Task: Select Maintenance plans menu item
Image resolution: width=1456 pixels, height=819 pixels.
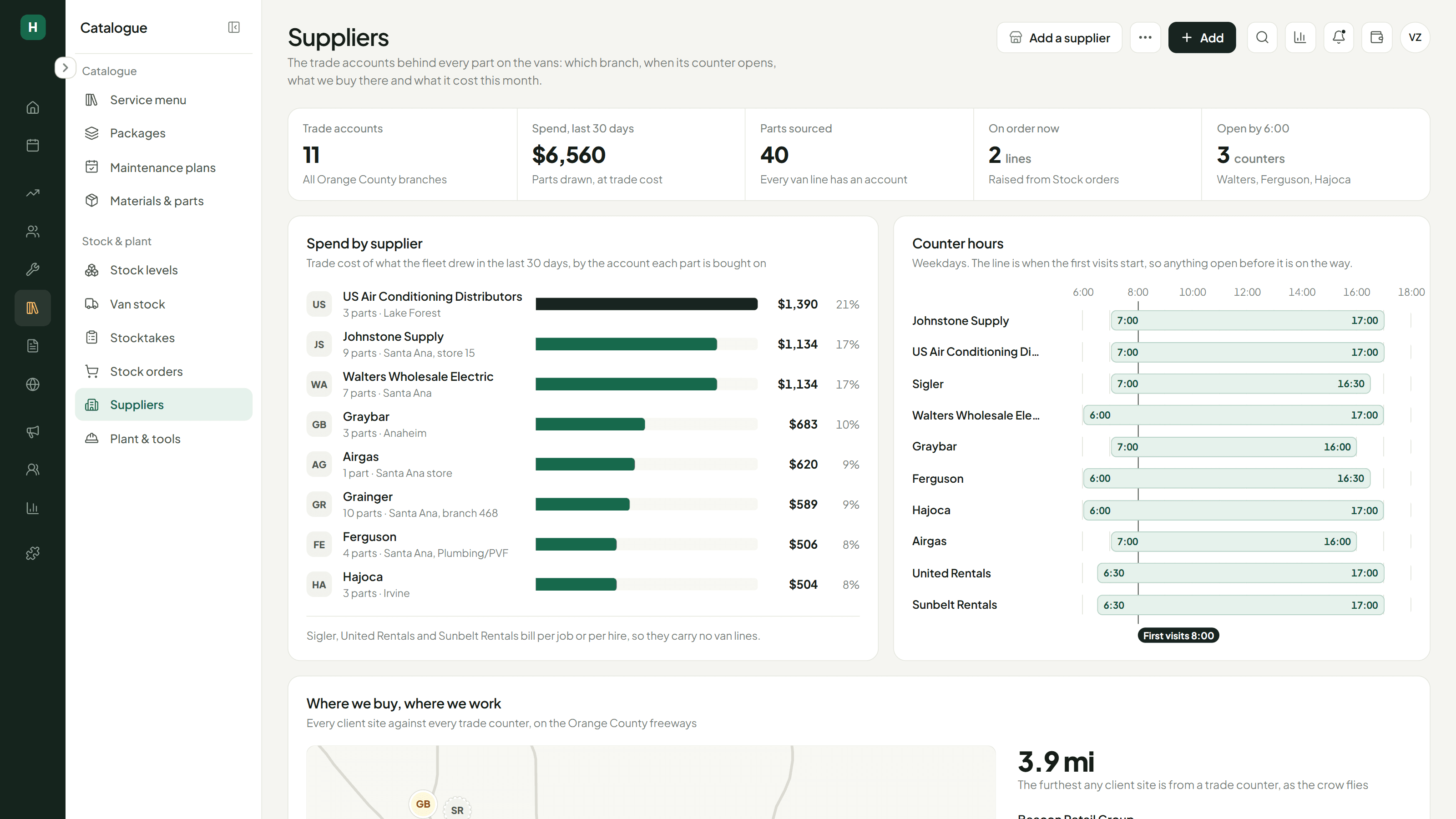Action: [163, 167]
